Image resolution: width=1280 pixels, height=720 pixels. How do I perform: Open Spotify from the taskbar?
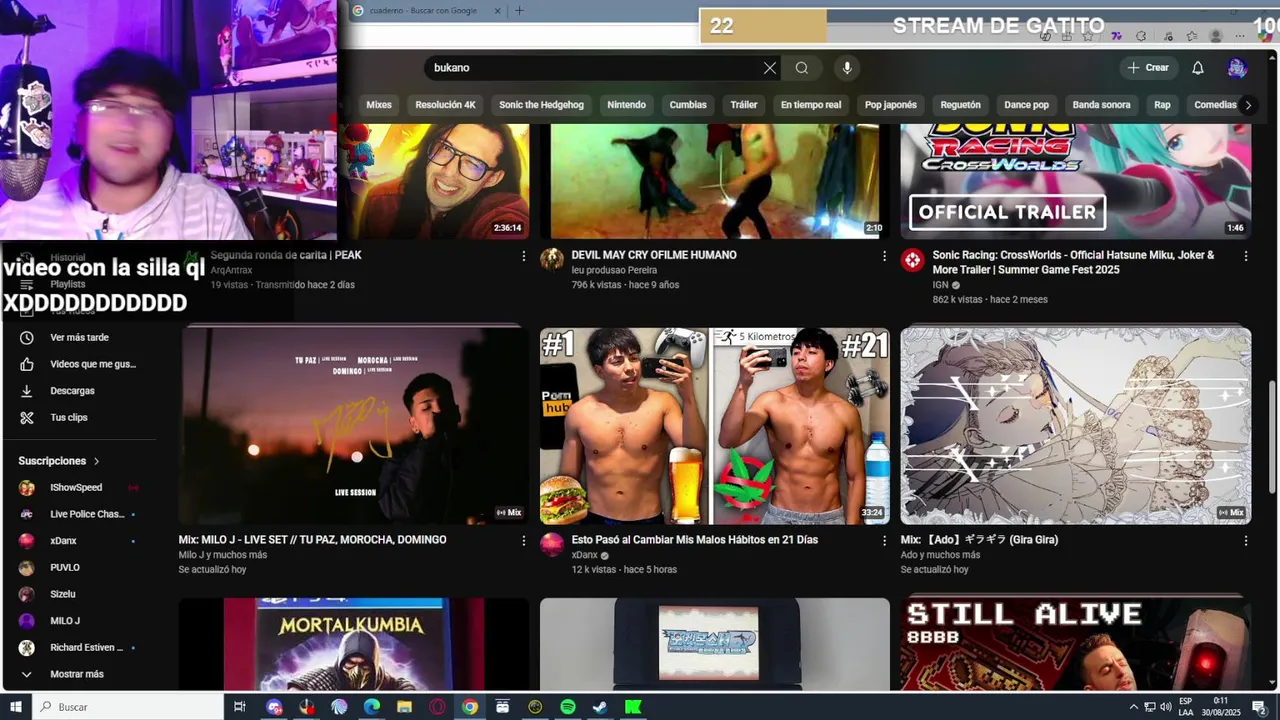click(568, 707)
